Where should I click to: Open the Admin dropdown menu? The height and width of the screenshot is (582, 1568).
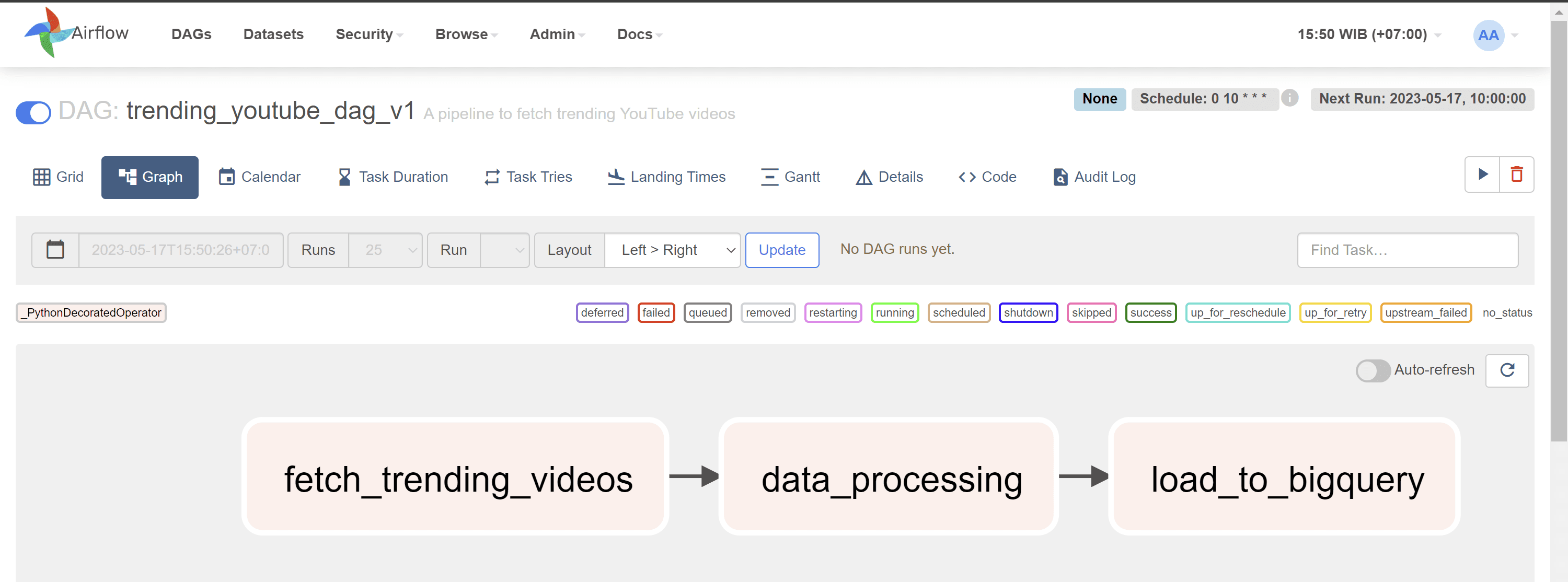click(557, 34)
